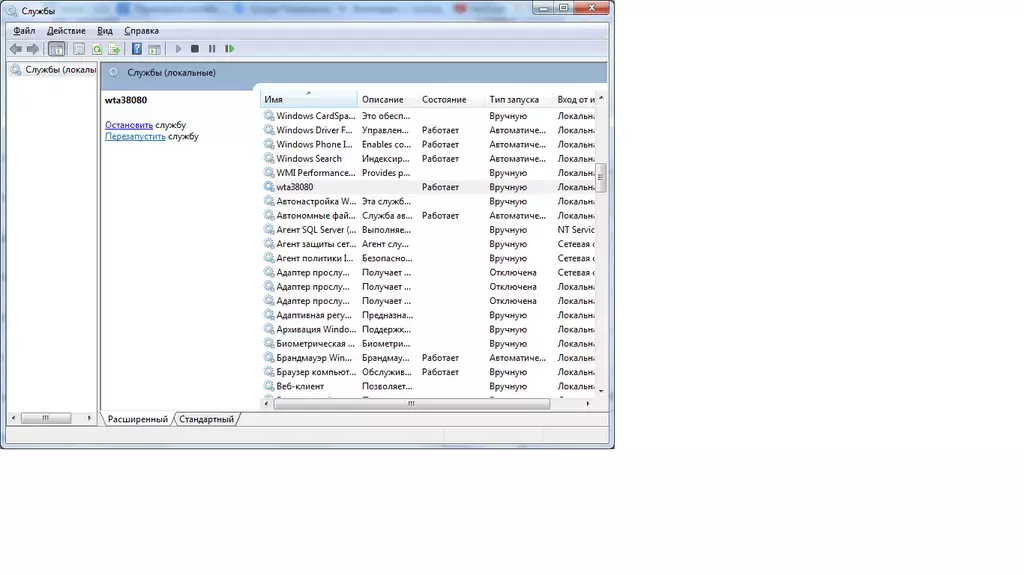
Task: Click the Pause service icon
Action: pos(212,49)
